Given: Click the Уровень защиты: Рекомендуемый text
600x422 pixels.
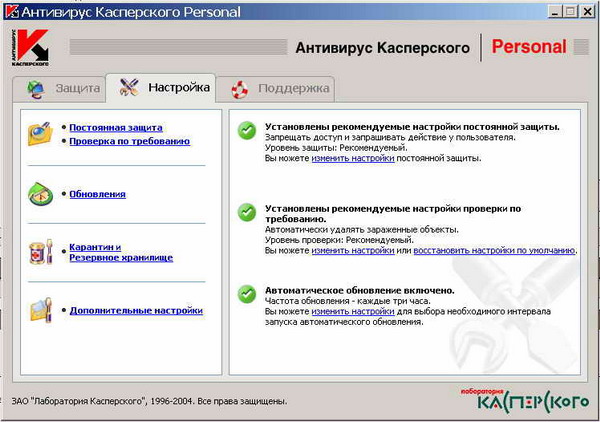Looking at the screenshot, I should [336, 148].
